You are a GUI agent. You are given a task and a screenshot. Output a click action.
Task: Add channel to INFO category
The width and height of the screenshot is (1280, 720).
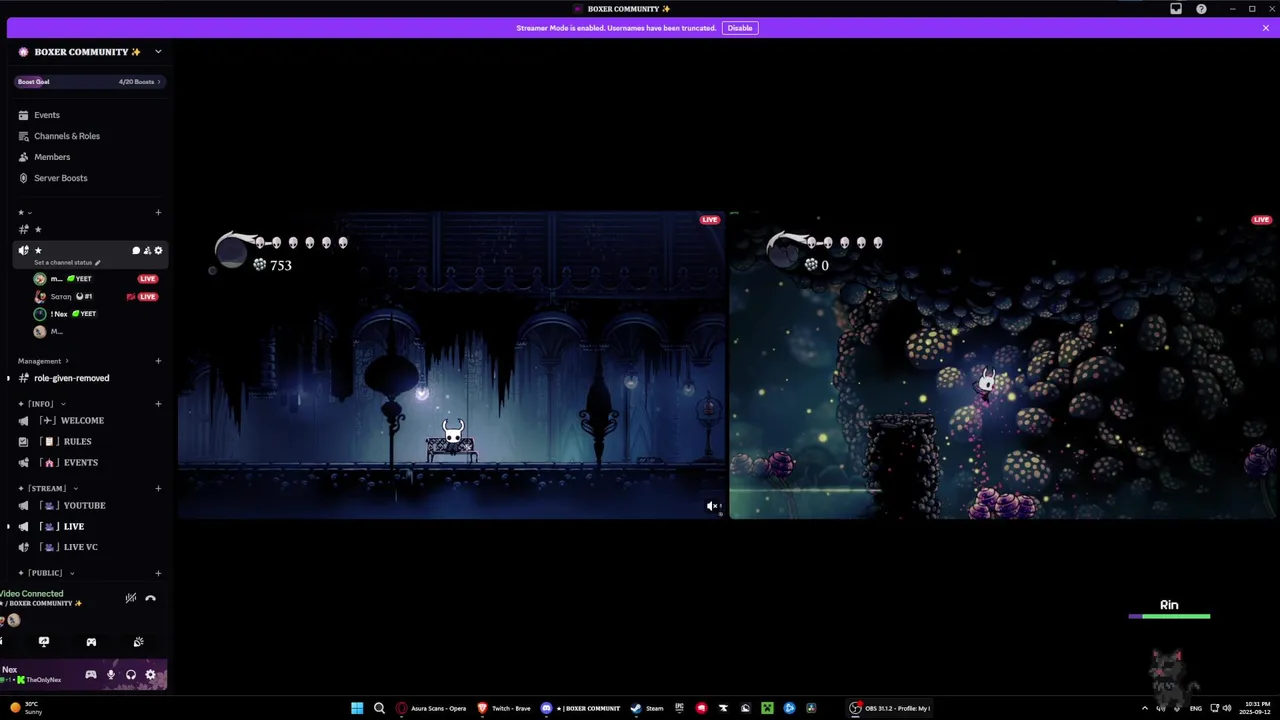tap(158, 404)
